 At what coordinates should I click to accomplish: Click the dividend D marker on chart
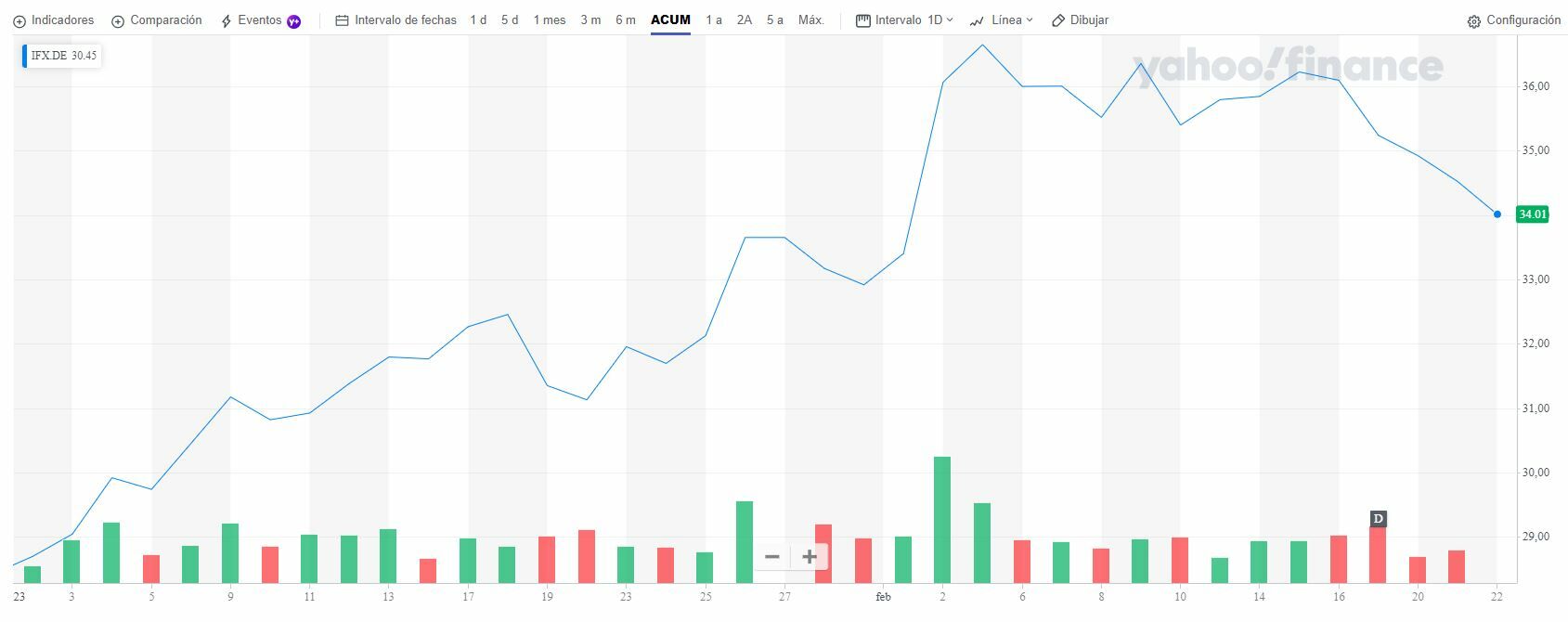coord(1378,519)
